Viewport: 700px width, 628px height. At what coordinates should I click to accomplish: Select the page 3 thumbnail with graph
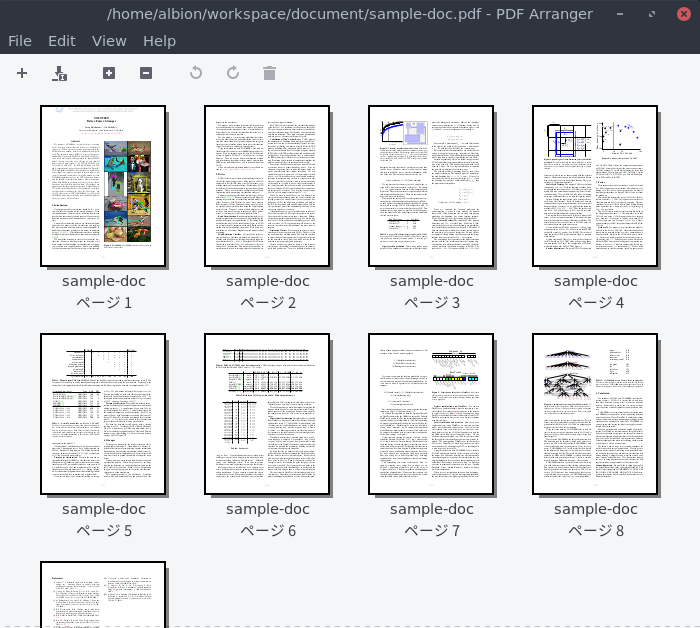tap(430, 186)
